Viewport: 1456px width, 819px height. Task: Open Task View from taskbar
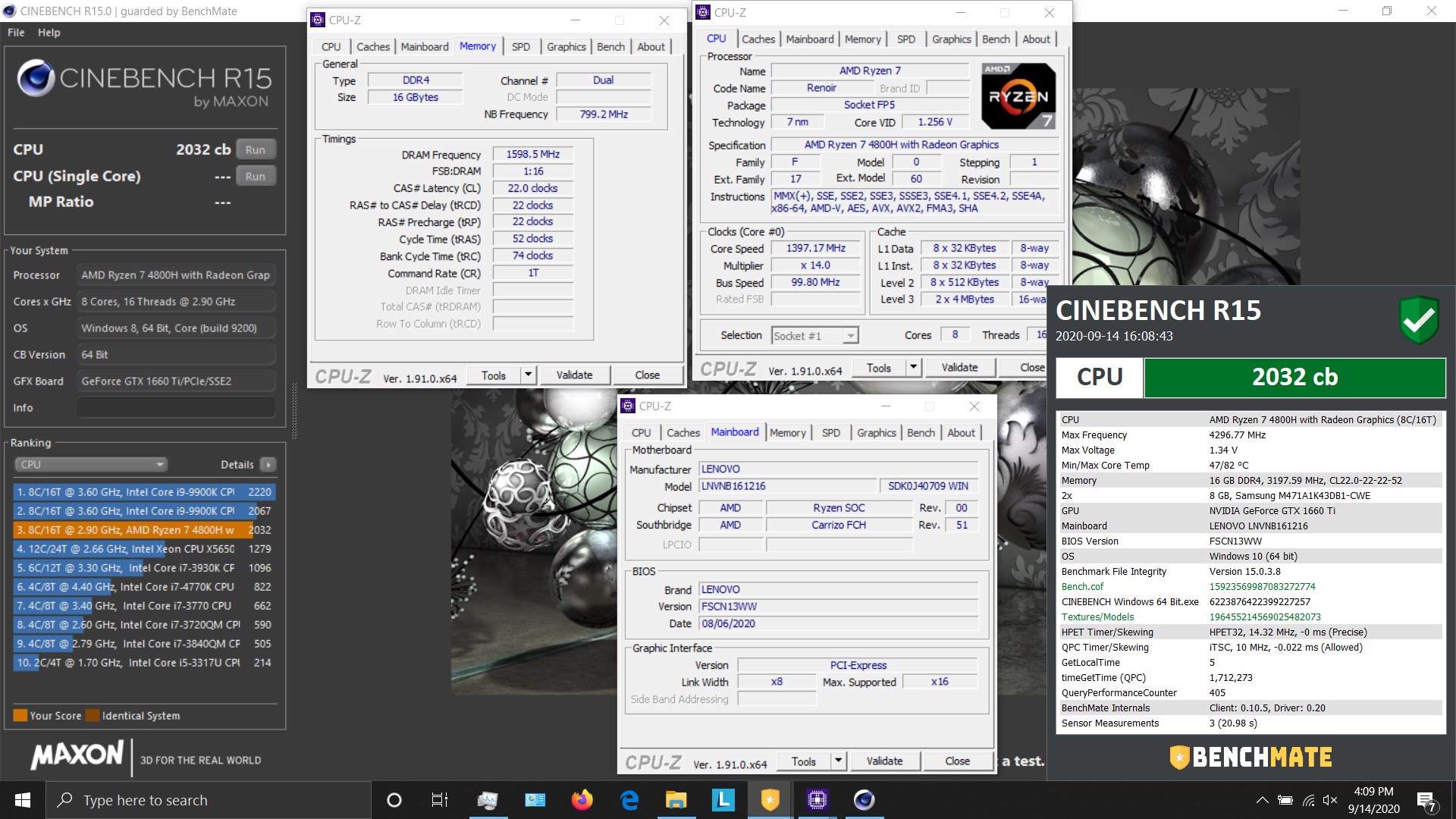[440, 800]
